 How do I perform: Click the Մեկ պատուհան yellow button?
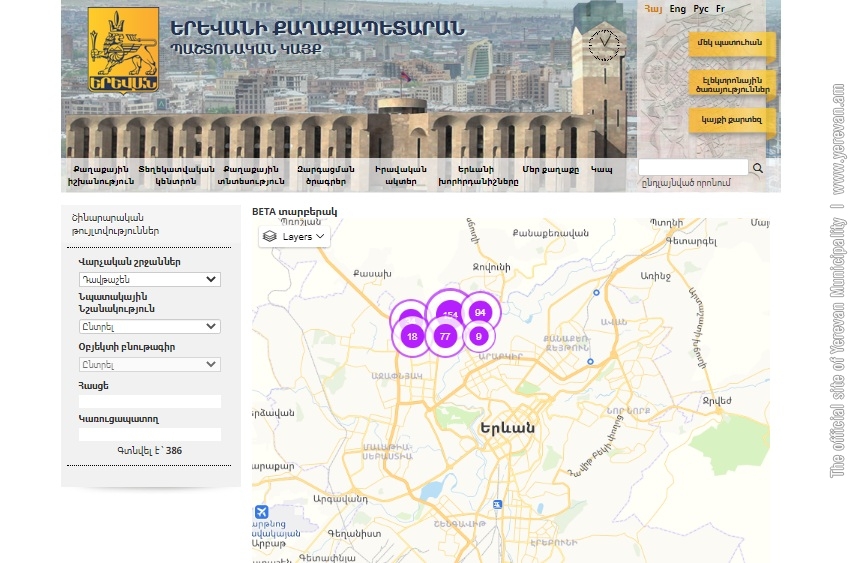[x=729, y=42]
